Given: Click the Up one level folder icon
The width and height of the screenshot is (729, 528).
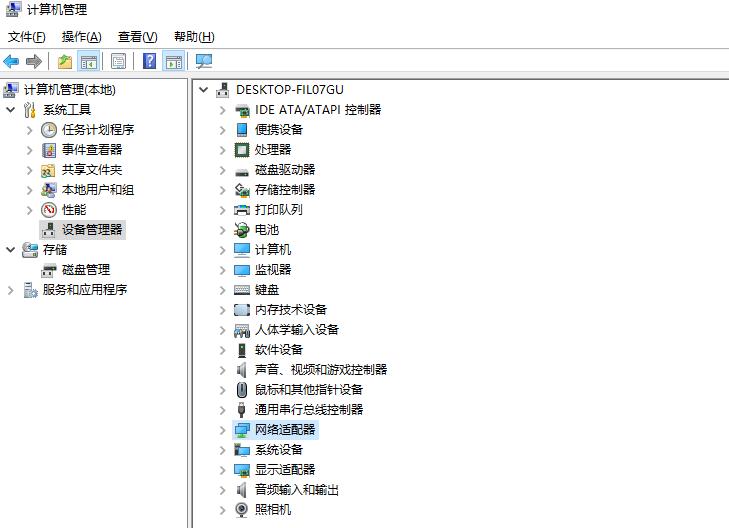Looking at the screenshot, I should coord(65,61).
